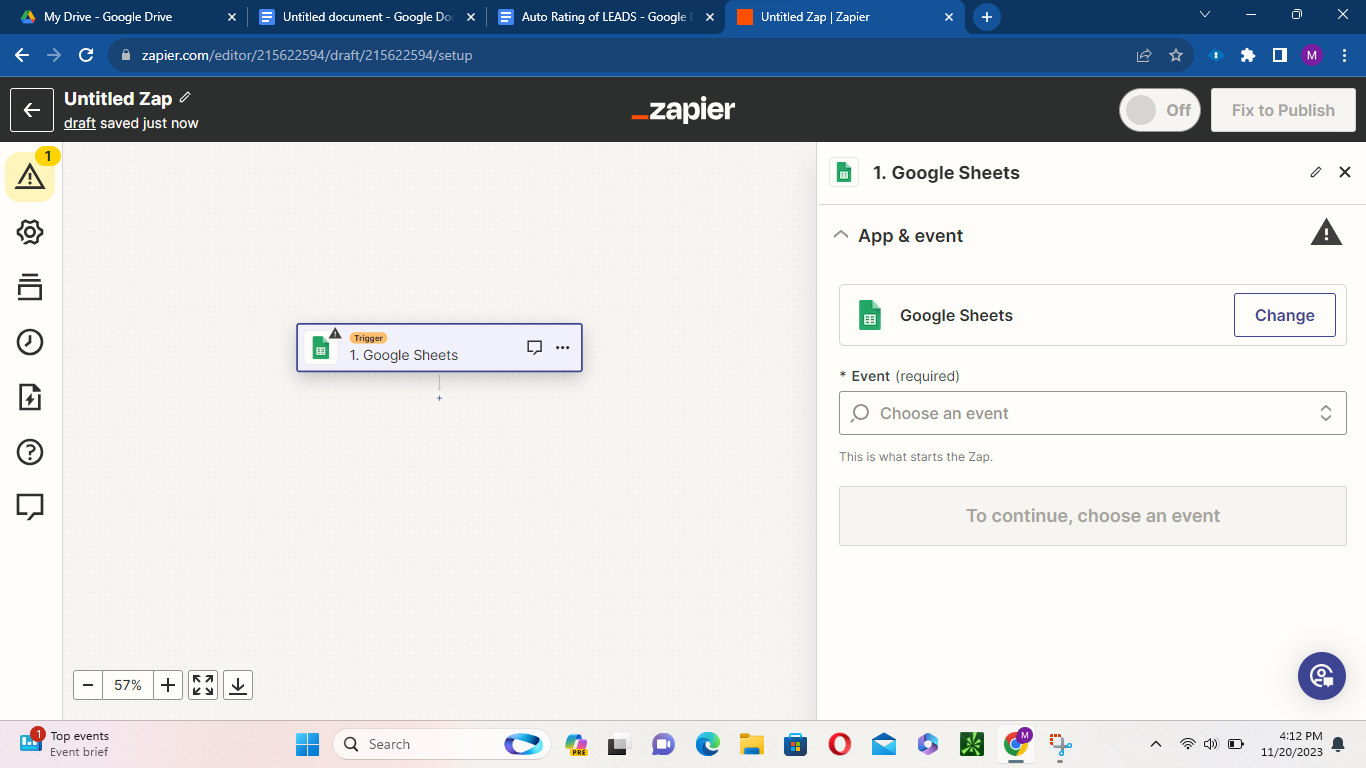This screenshot has height=768, width=1366.
Task: Open three-dot menu on Google Sheets trigger step
Action: [562, 347]
